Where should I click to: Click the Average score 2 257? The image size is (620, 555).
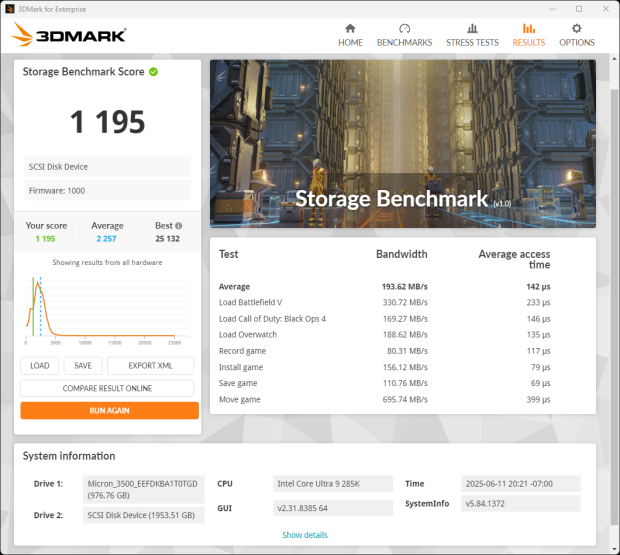106,239
